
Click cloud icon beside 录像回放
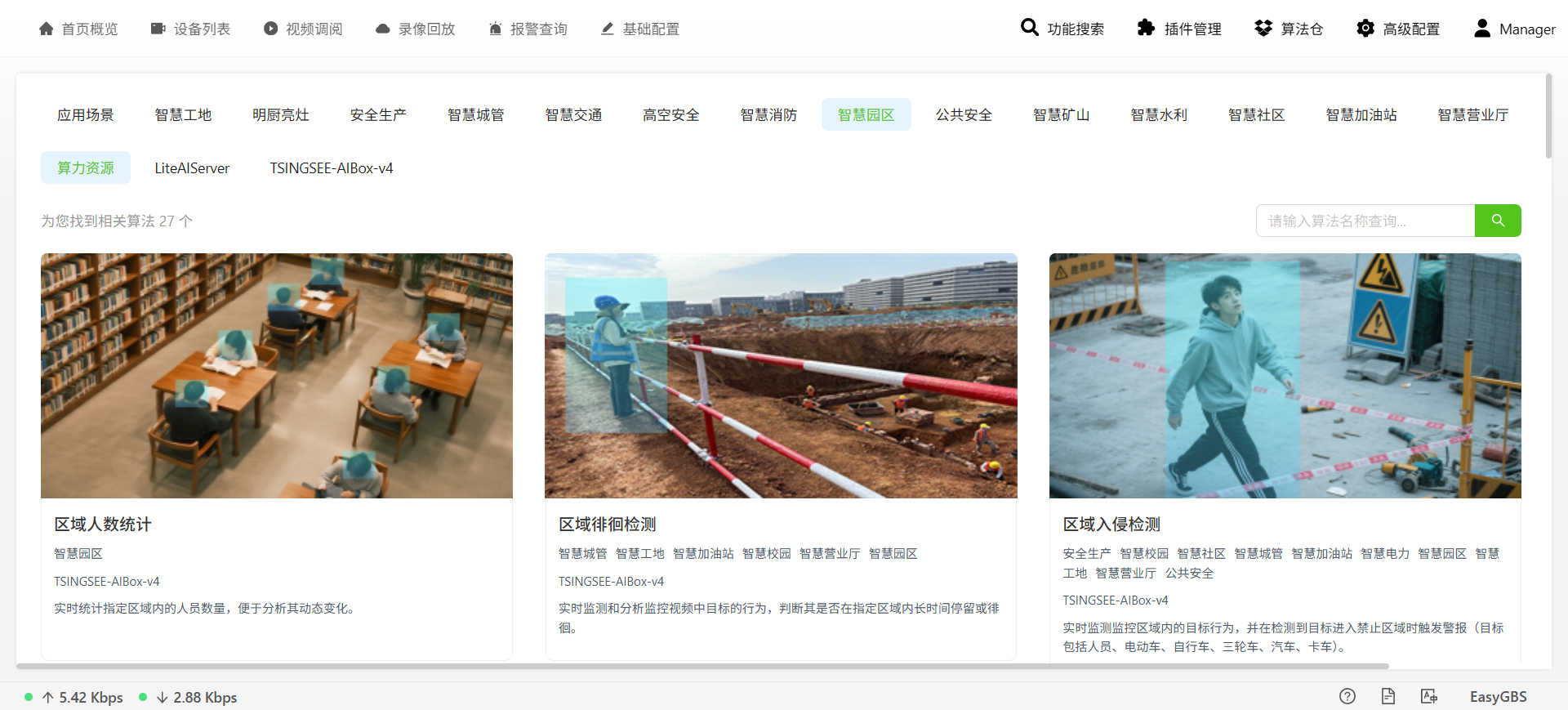click(x=383, y=29)
